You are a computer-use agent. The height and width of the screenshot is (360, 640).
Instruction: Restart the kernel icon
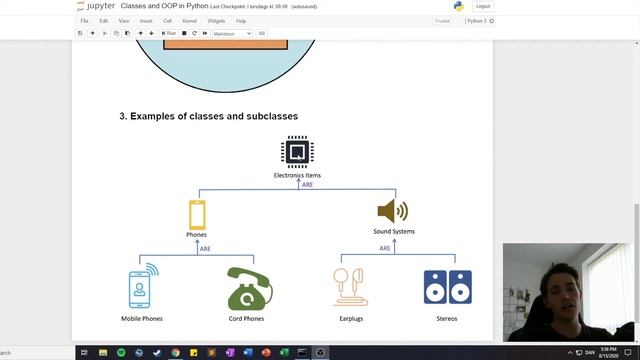(x=195, y=33)
